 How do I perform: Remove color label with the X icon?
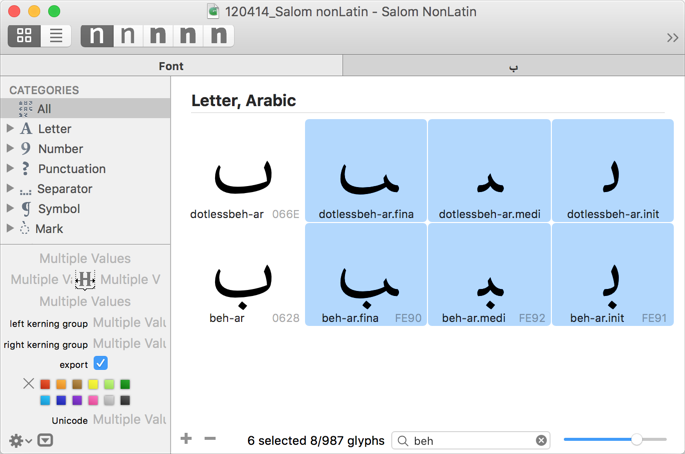pos(28,384)
